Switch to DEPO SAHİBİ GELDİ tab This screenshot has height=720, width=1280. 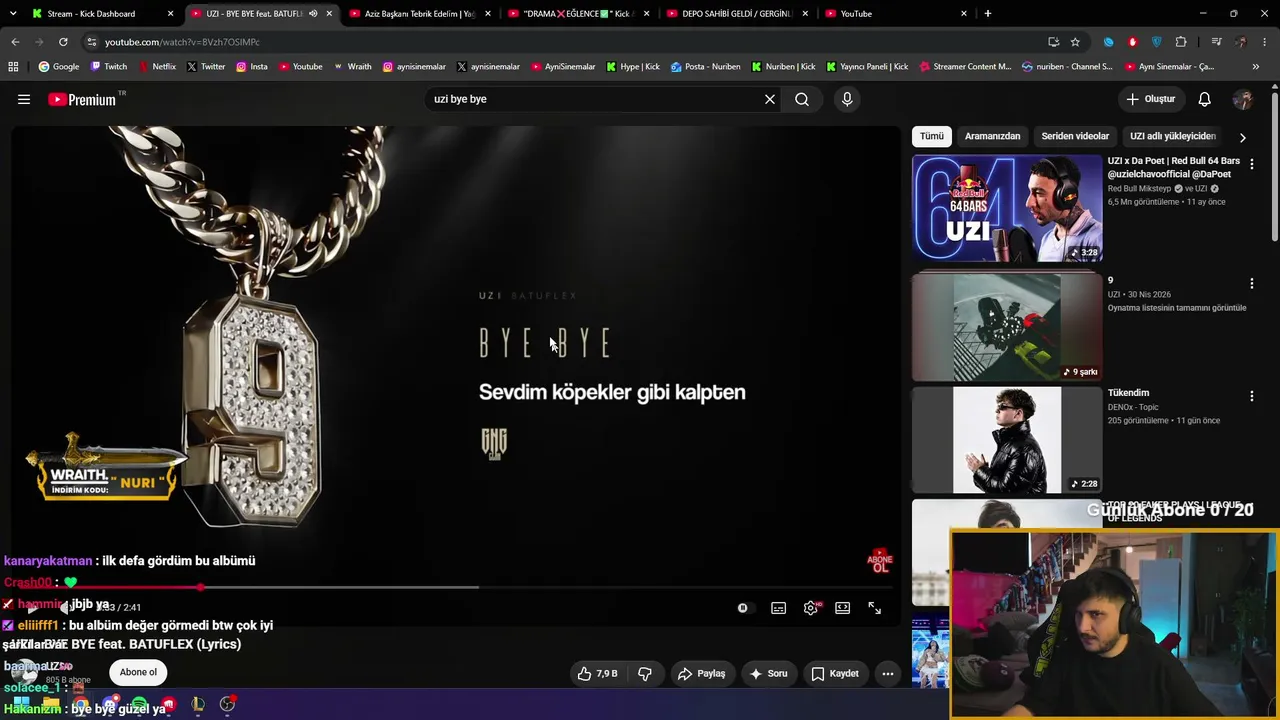coord(737,14)
